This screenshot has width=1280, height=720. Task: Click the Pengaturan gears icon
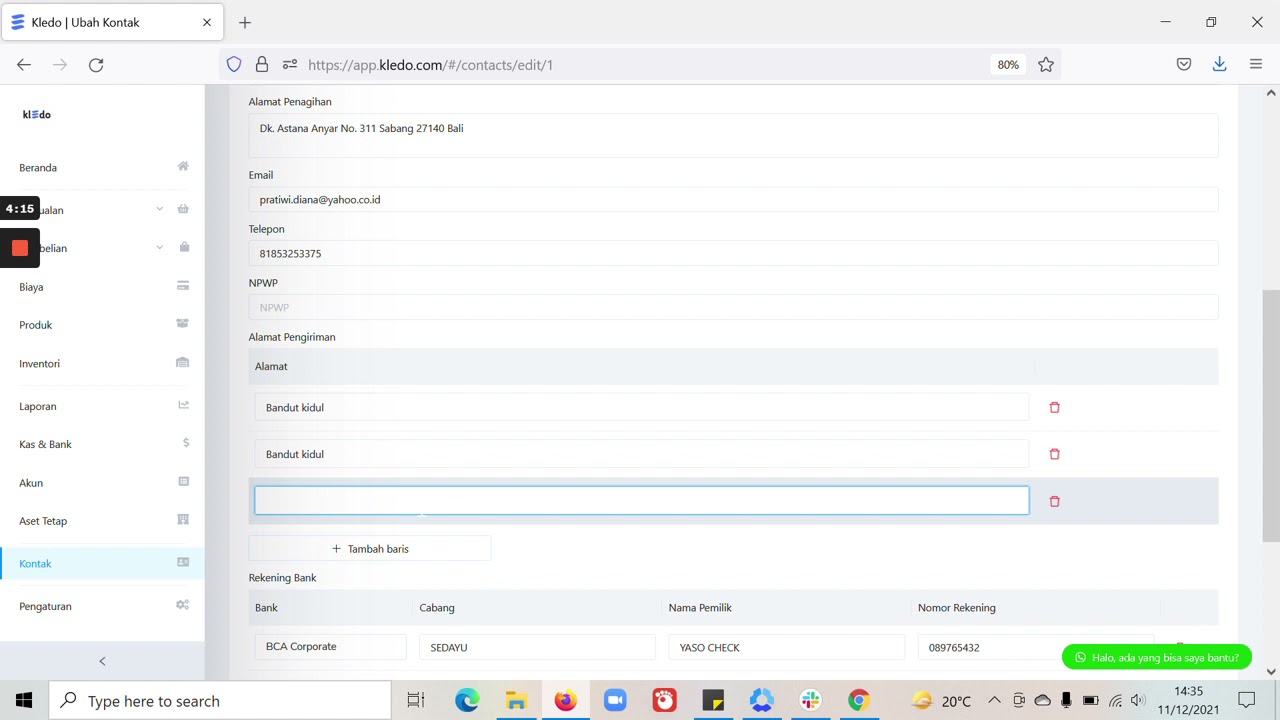tap(183, 605)
